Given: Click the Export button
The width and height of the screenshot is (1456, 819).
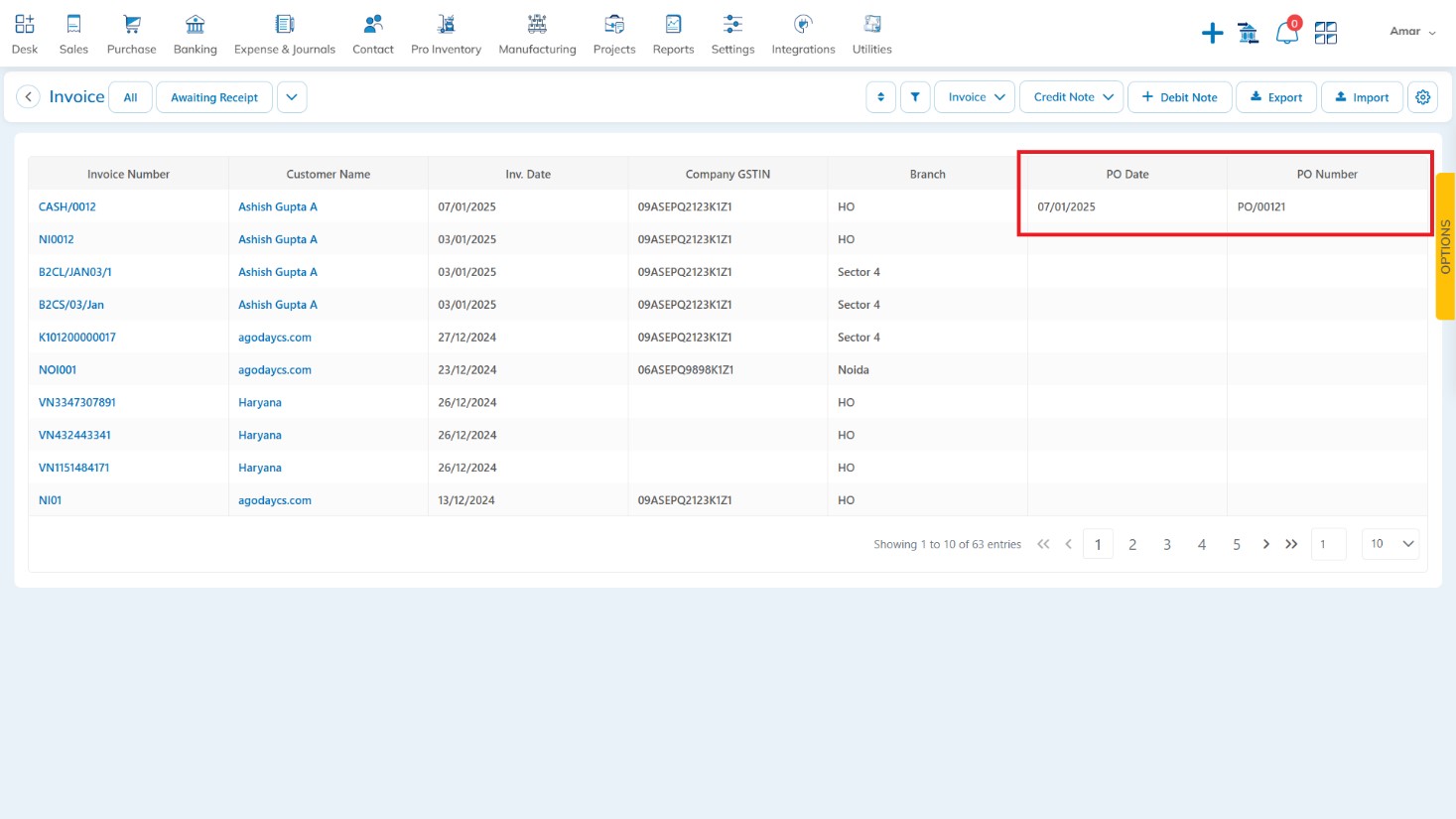Looking at the screenshot, I should (1276, 97).
